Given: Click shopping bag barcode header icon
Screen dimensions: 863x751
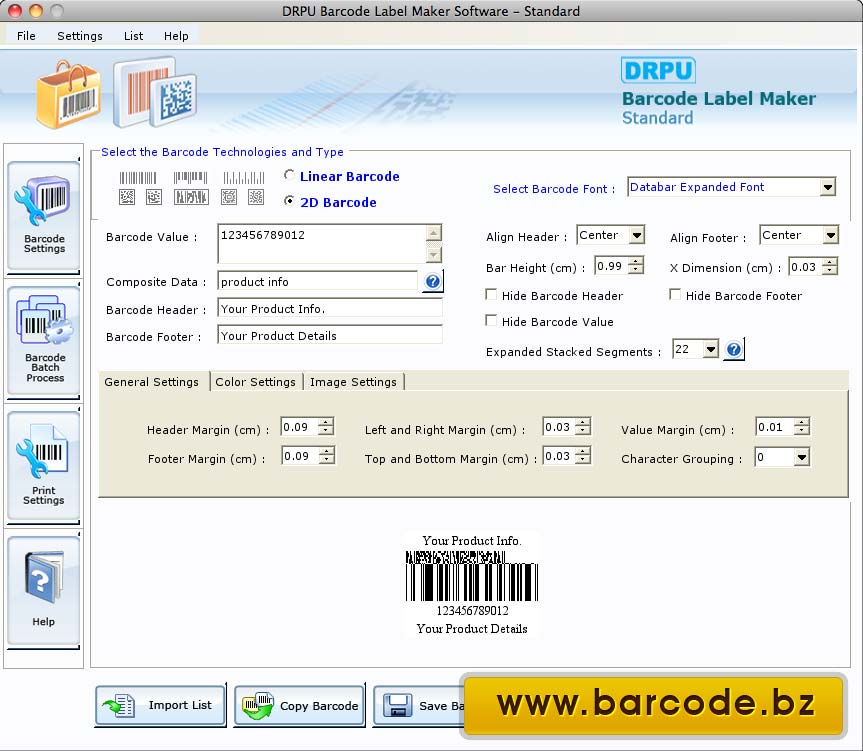Looking at the screenshot, I should click(x=69, y=95).
